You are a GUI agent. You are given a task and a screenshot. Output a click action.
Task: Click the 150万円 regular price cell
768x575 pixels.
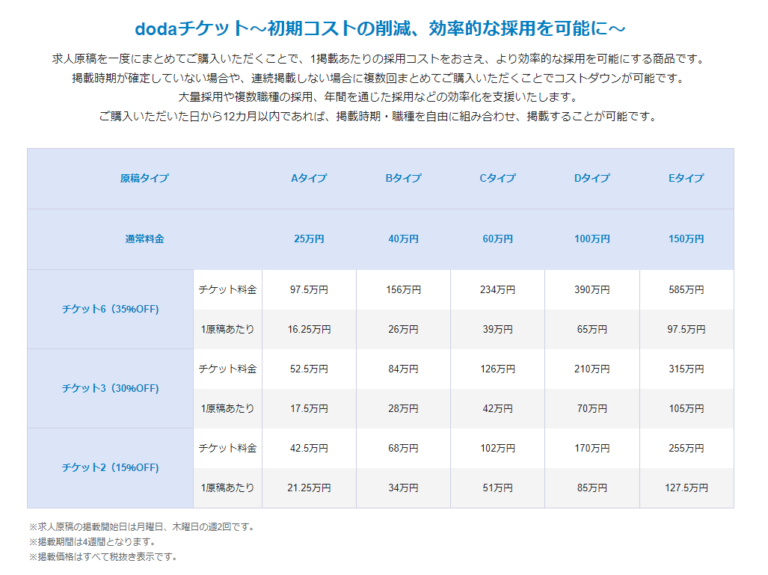[x=686, y=240]
